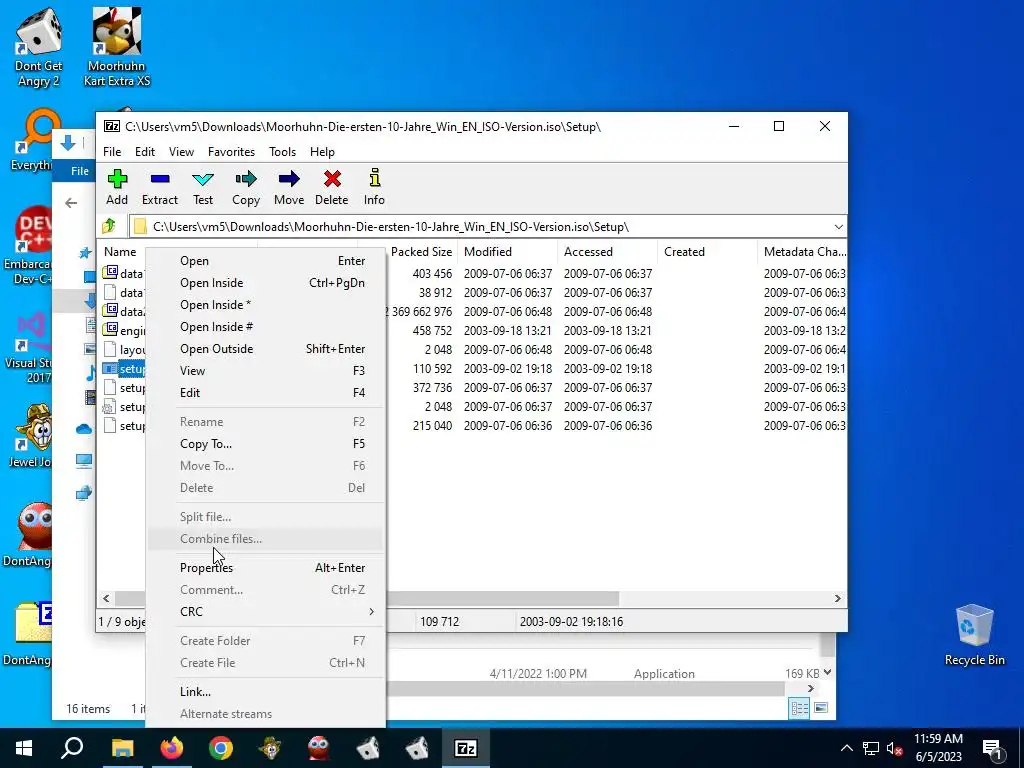
Task: Launch Firefox from the taskbar
Action: click(x=172, y=748)
